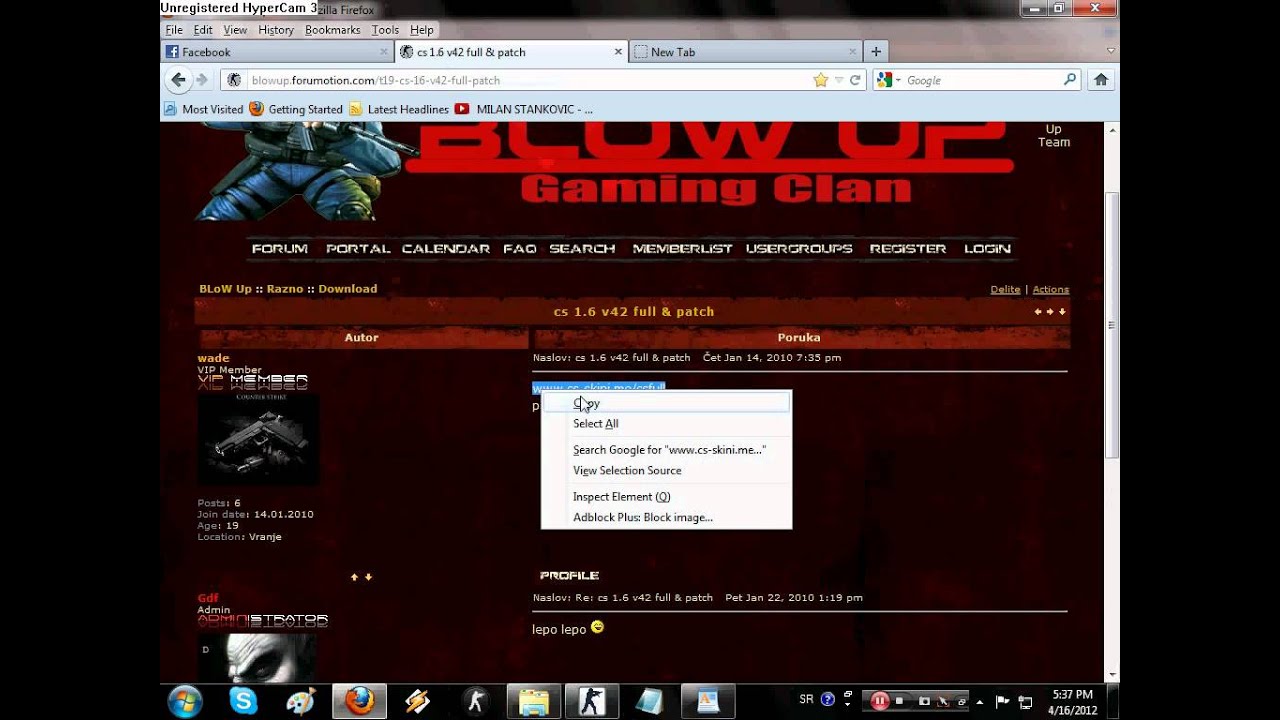Open the network tray icon
The image size is (1280, 720).
pos(1025,701)
